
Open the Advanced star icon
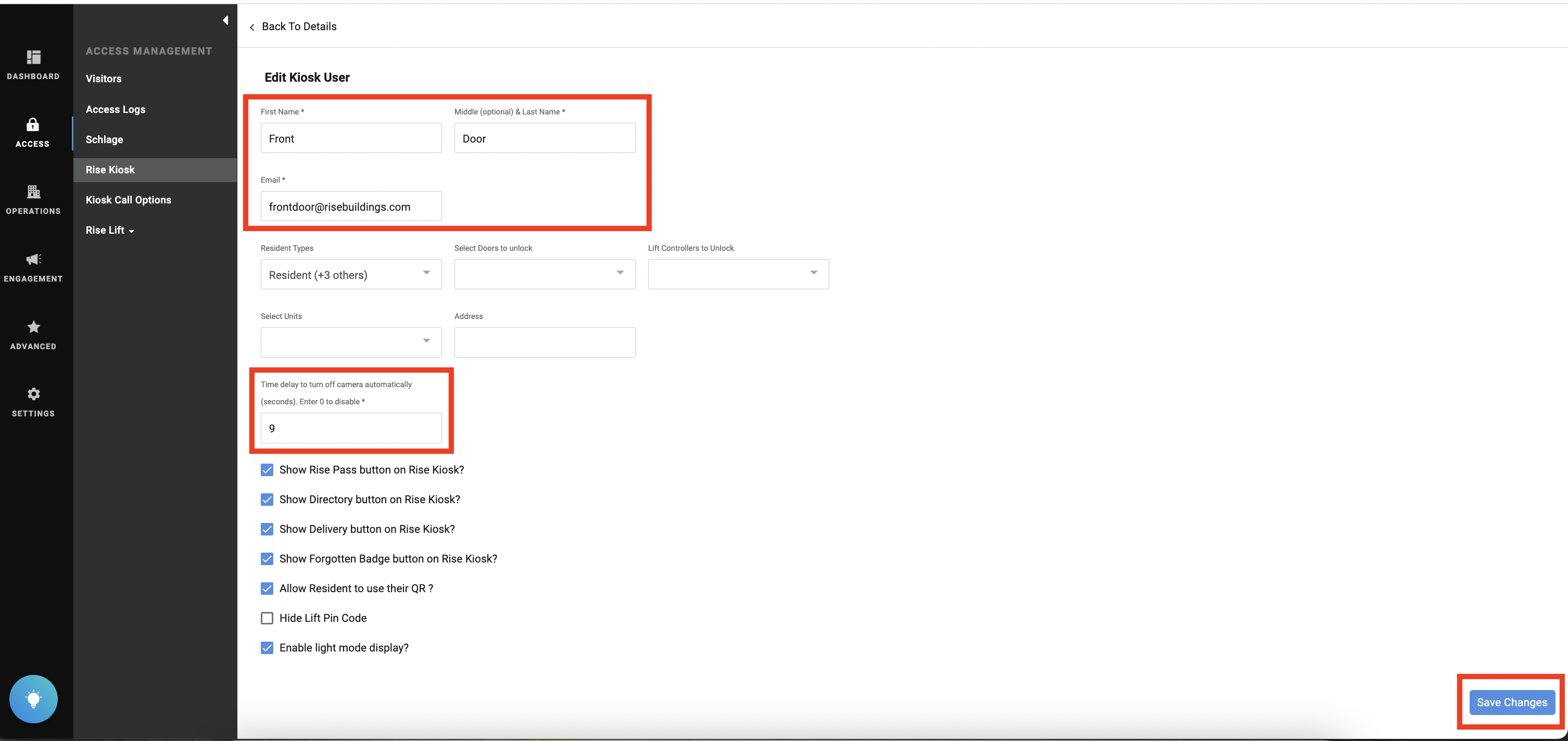click(x=33, y=327)
